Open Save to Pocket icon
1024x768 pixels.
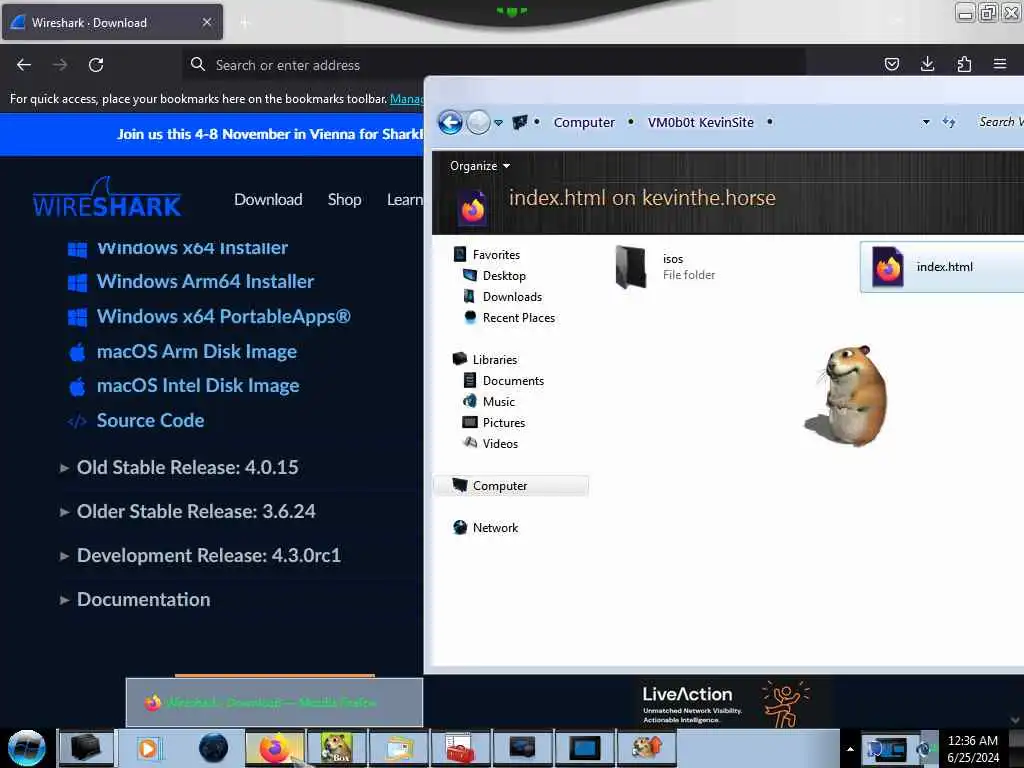(891, 64)
